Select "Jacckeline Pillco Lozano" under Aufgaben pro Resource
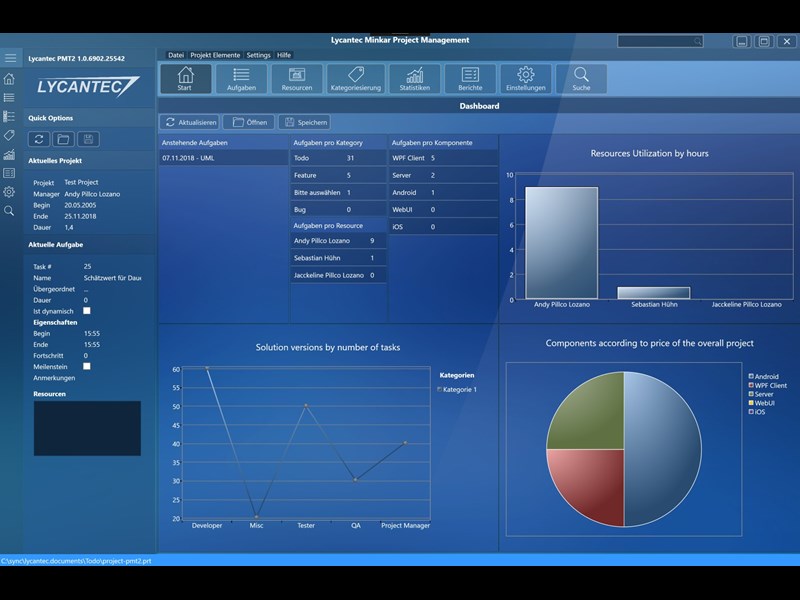The width and height of the screenshot is (800, 600). click(338, 276)
